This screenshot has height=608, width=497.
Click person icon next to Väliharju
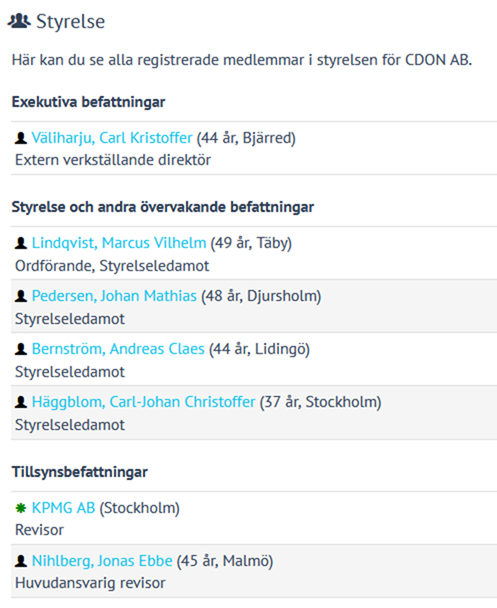point(21,138)
